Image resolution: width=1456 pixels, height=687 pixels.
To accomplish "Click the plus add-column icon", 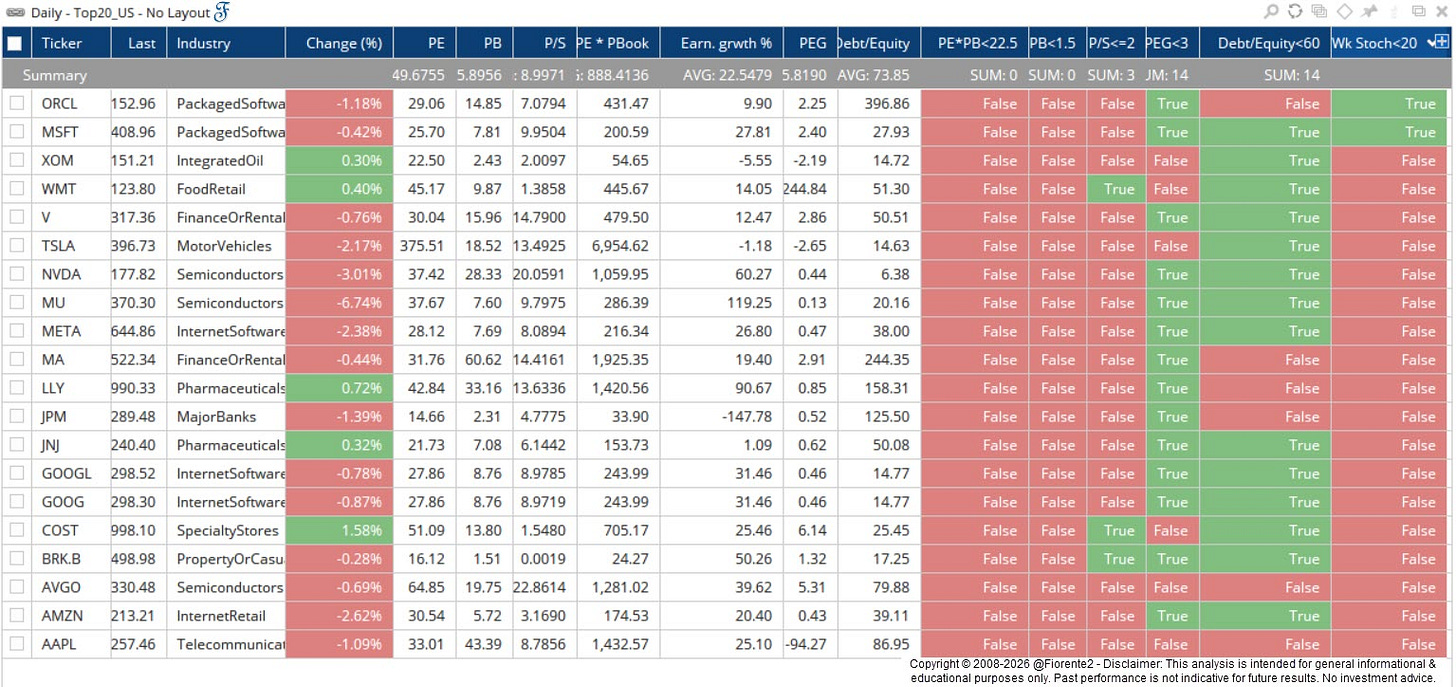I will 1441,41.
